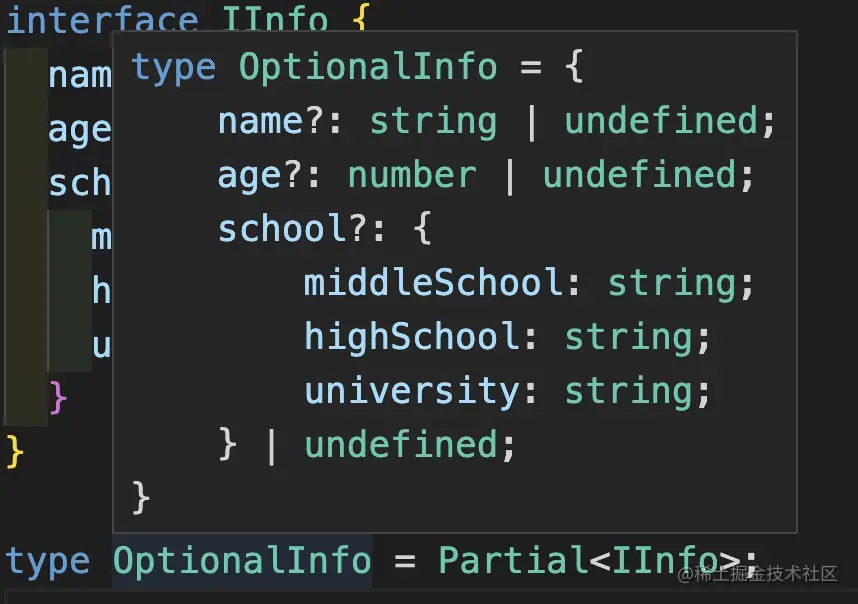
Task: Click the partially hidden 'age' property in the editor
Action: 80,131
